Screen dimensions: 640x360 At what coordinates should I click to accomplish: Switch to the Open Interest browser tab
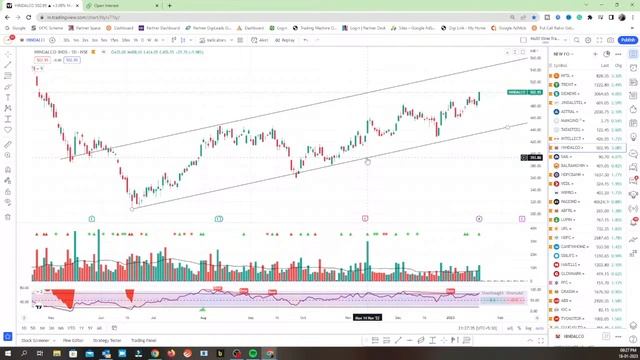(122, 6)
